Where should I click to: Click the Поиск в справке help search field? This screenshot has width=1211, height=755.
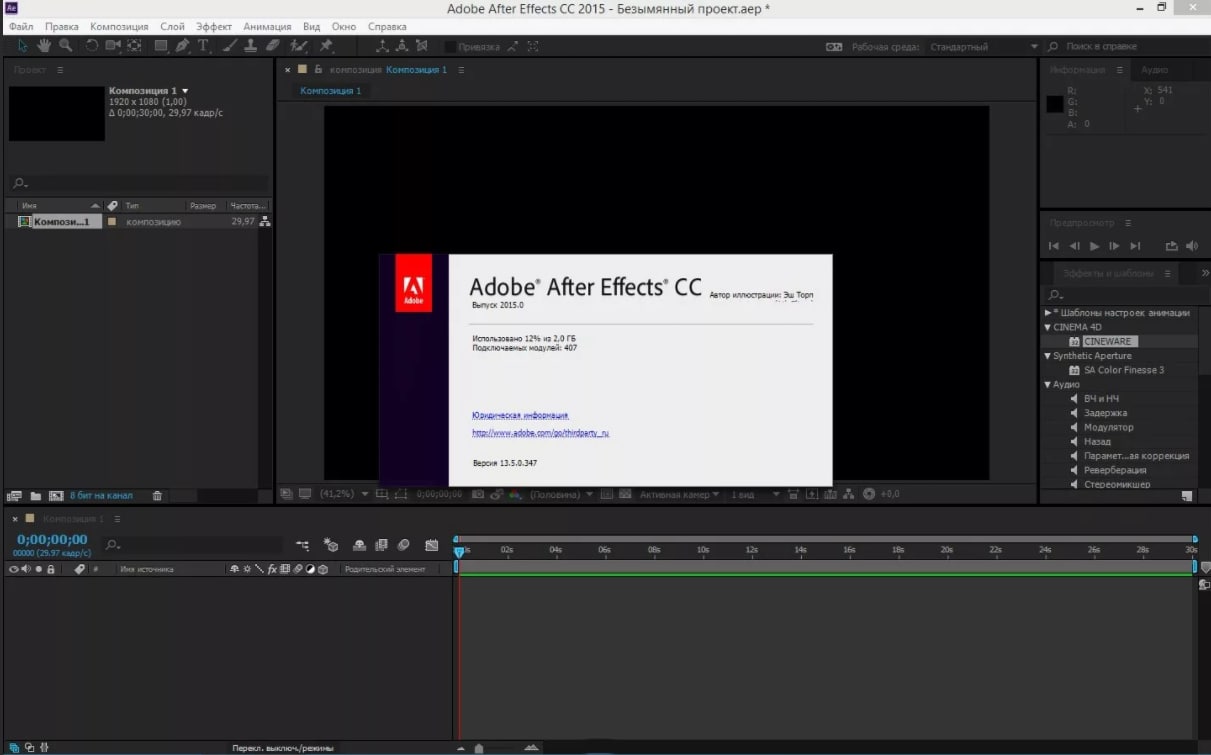pos(1125,47)
